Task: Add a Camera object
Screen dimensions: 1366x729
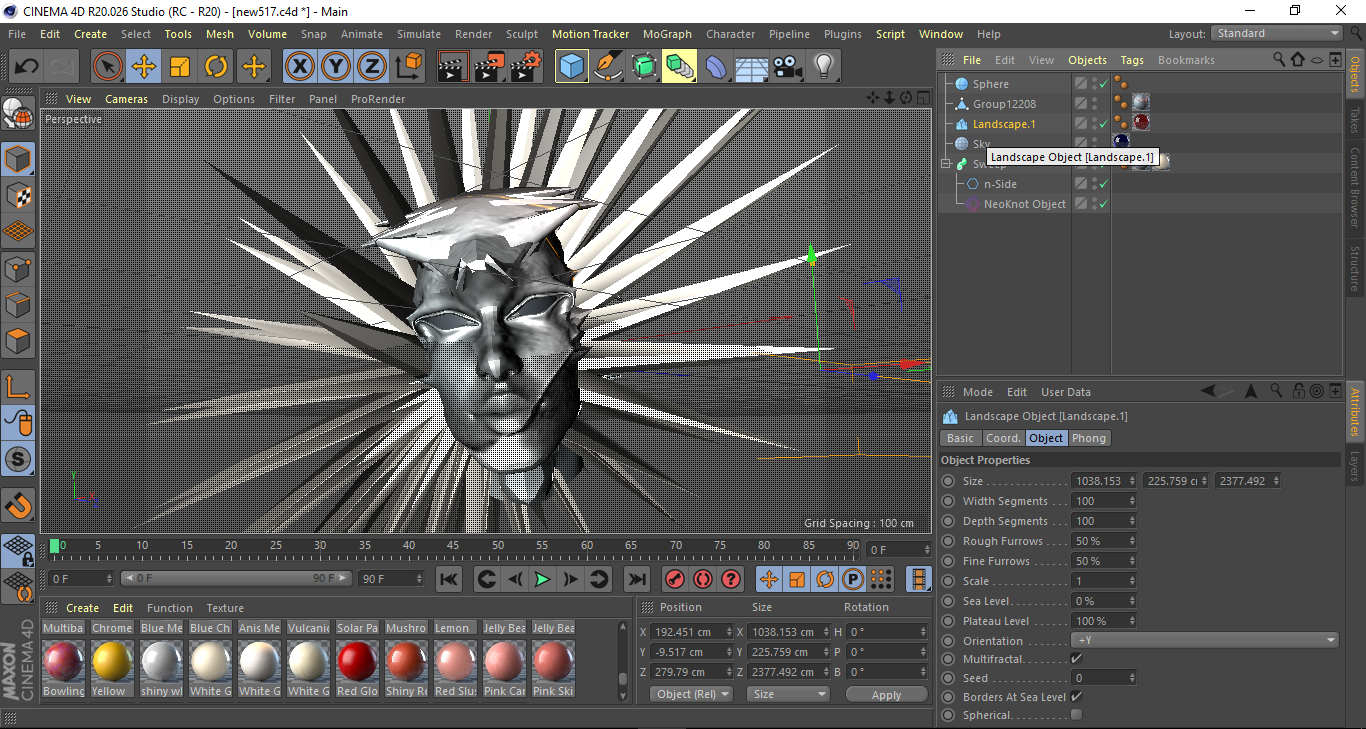Action: pyautogui.click(x=787, y=67)
